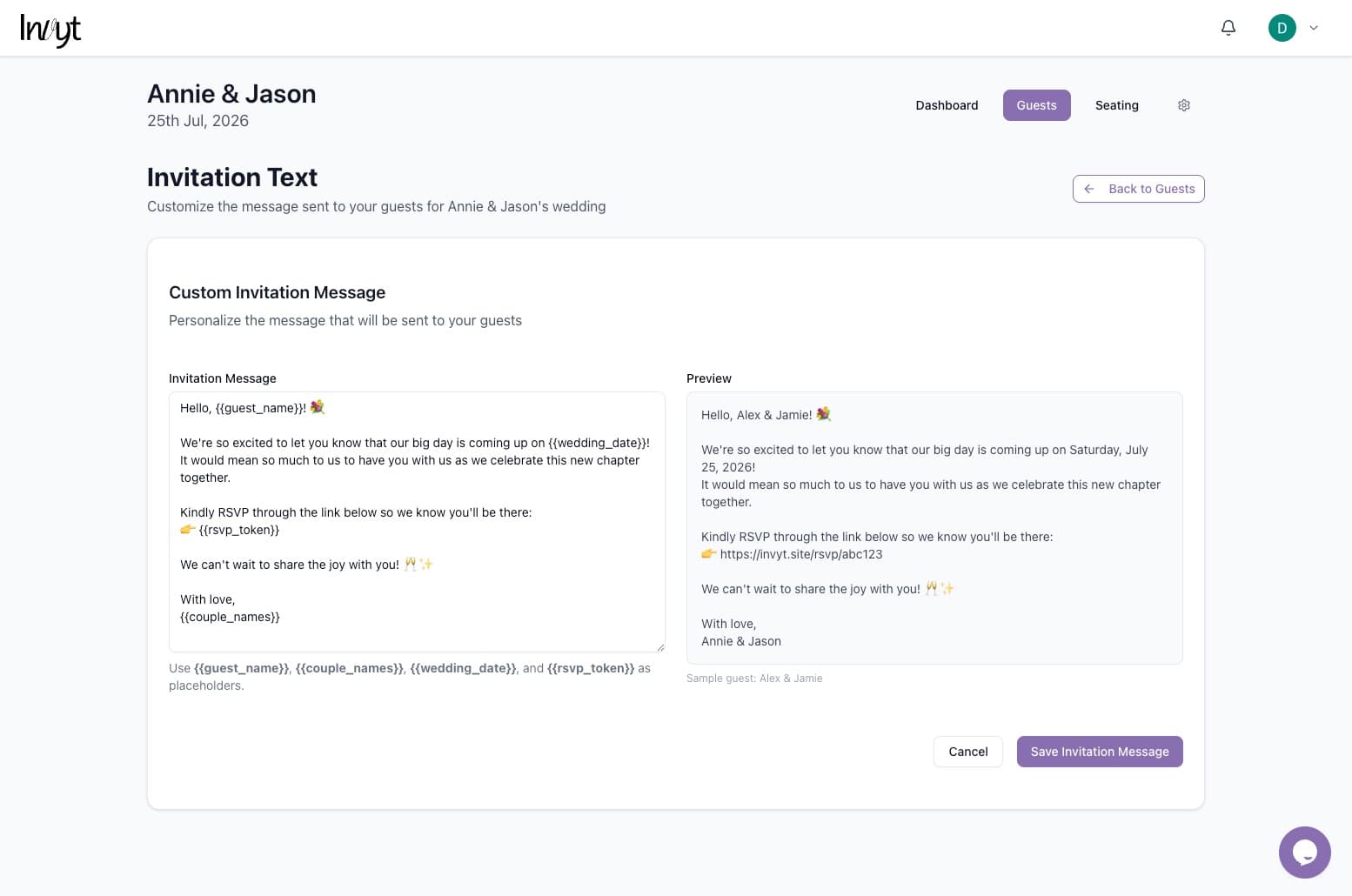Screen dimensions: 1352x896
Task: Open the chat support bubble
Action: pos(1304,852)
